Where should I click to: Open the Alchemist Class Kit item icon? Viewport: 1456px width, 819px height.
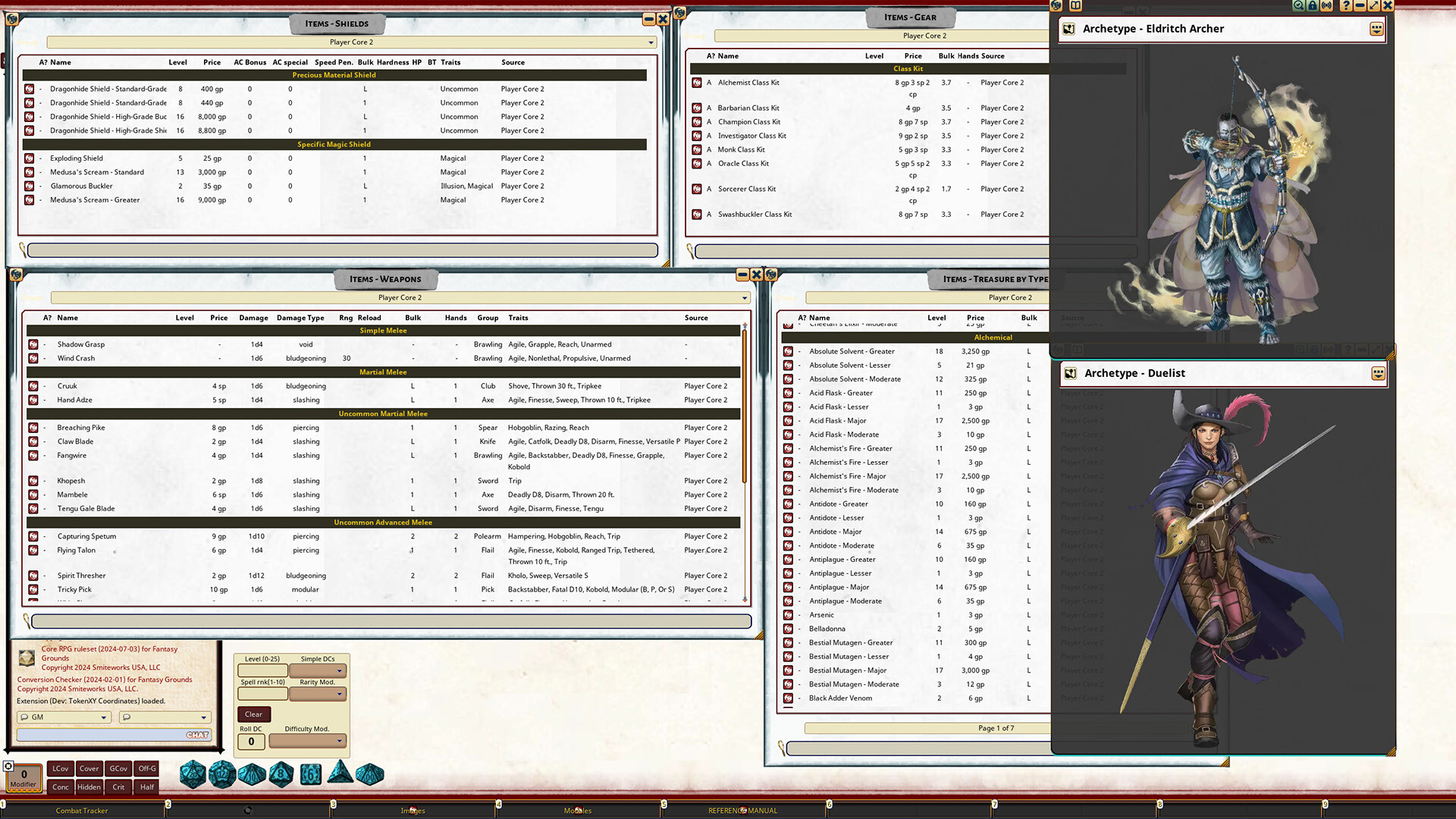pyautogui.click(x=698, y=82)
